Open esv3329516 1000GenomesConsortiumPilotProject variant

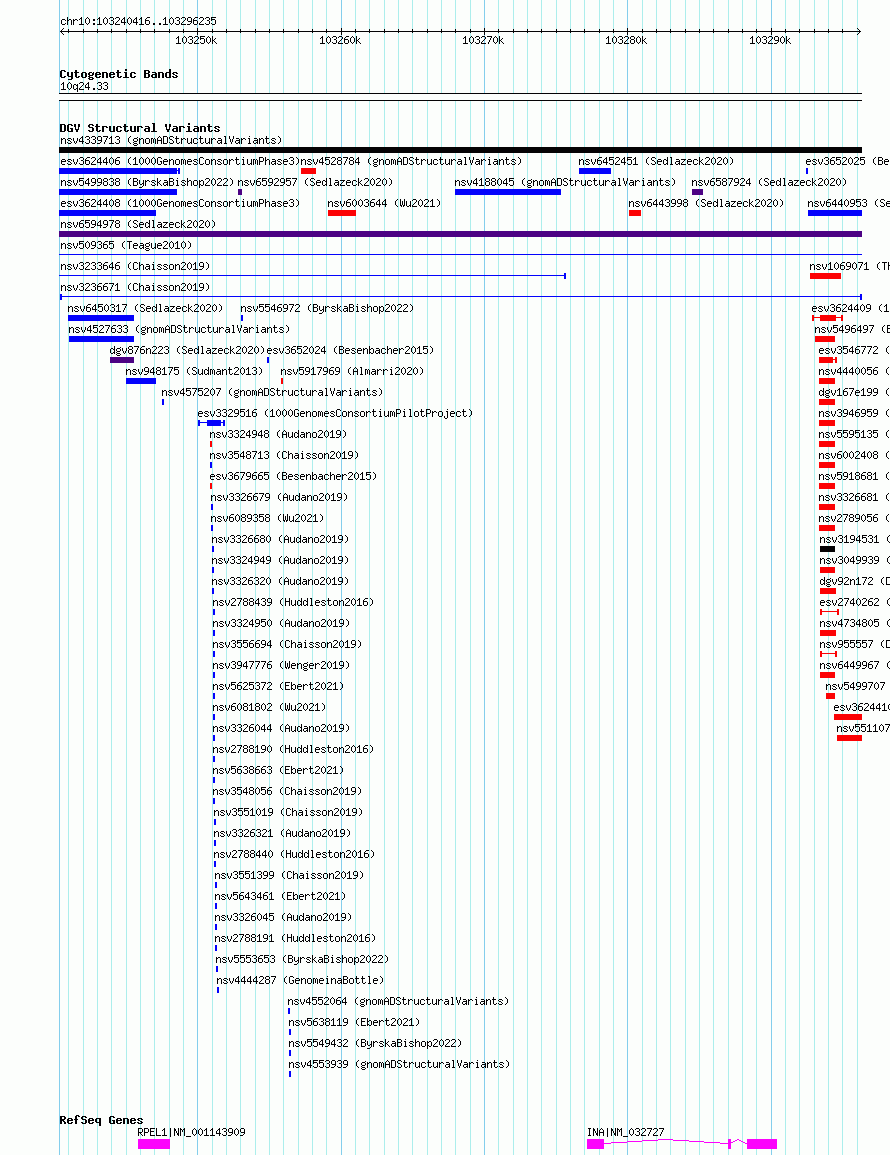point(335,413)
